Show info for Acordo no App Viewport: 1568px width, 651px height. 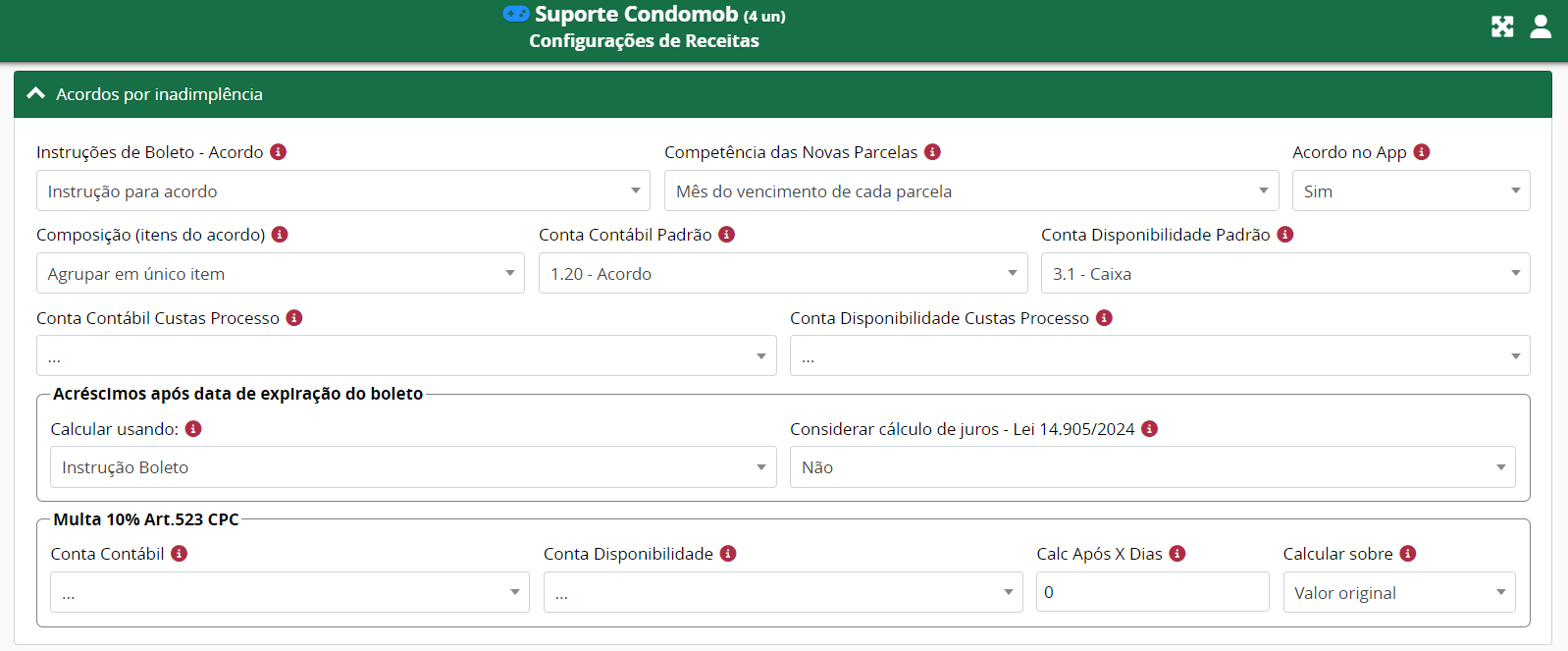pos(1422,152)
